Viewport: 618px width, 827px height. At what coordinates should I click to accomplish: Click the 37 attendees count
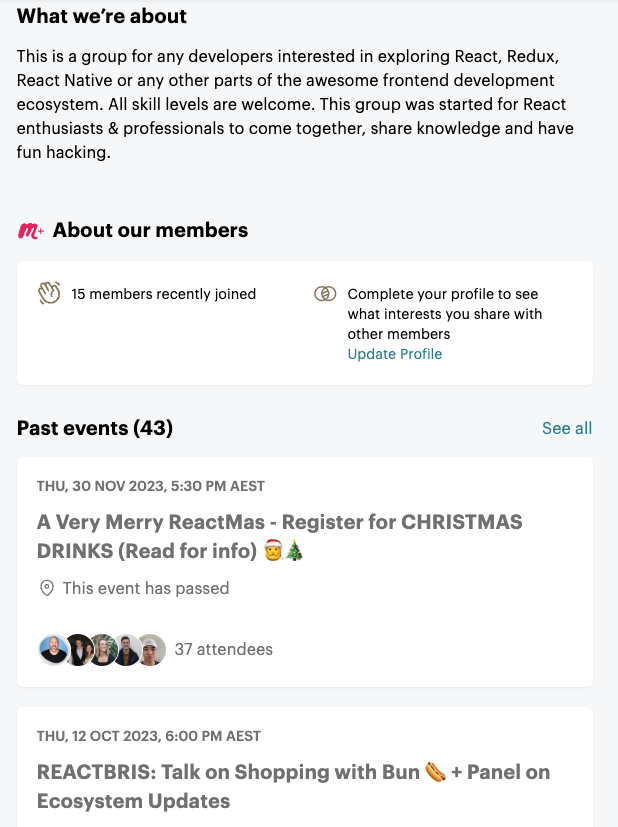[223, 650]
